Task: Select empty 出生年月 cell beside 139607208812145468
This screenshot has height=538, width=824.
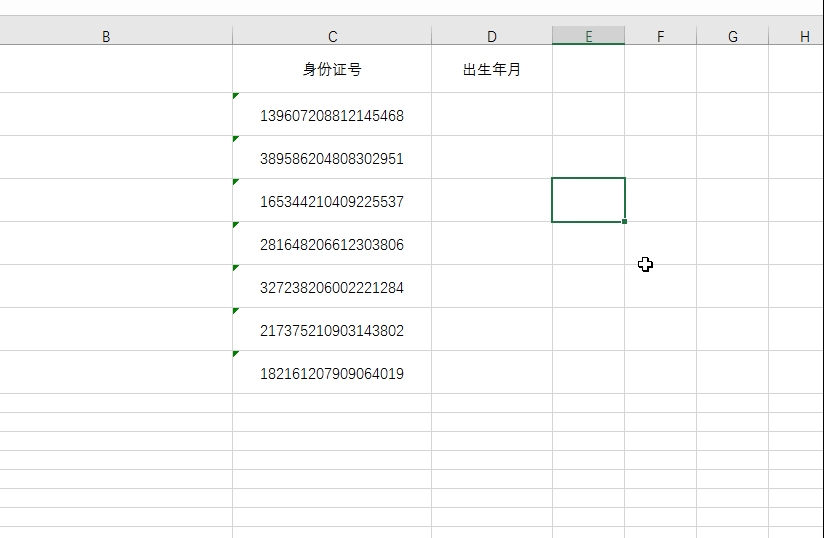Action: (492, 116)
